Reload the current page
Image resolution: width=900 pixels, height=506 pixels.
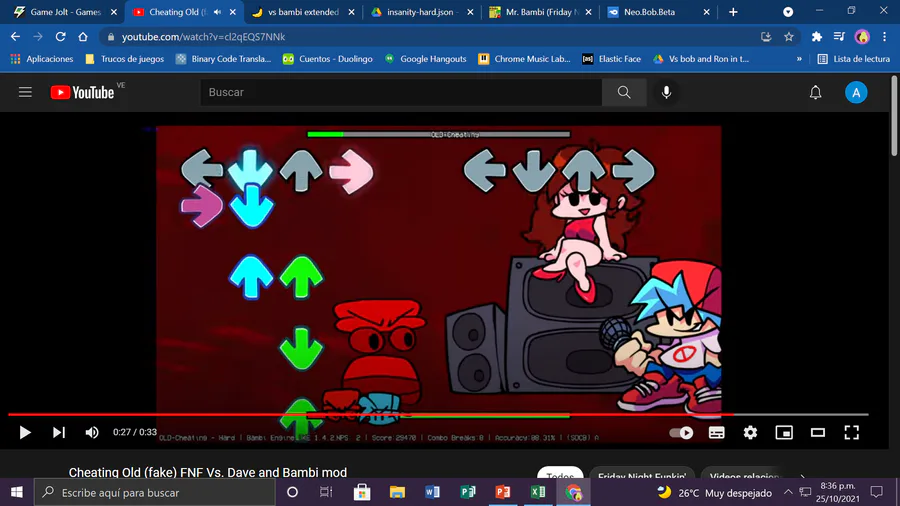click(x=60, y=37)
